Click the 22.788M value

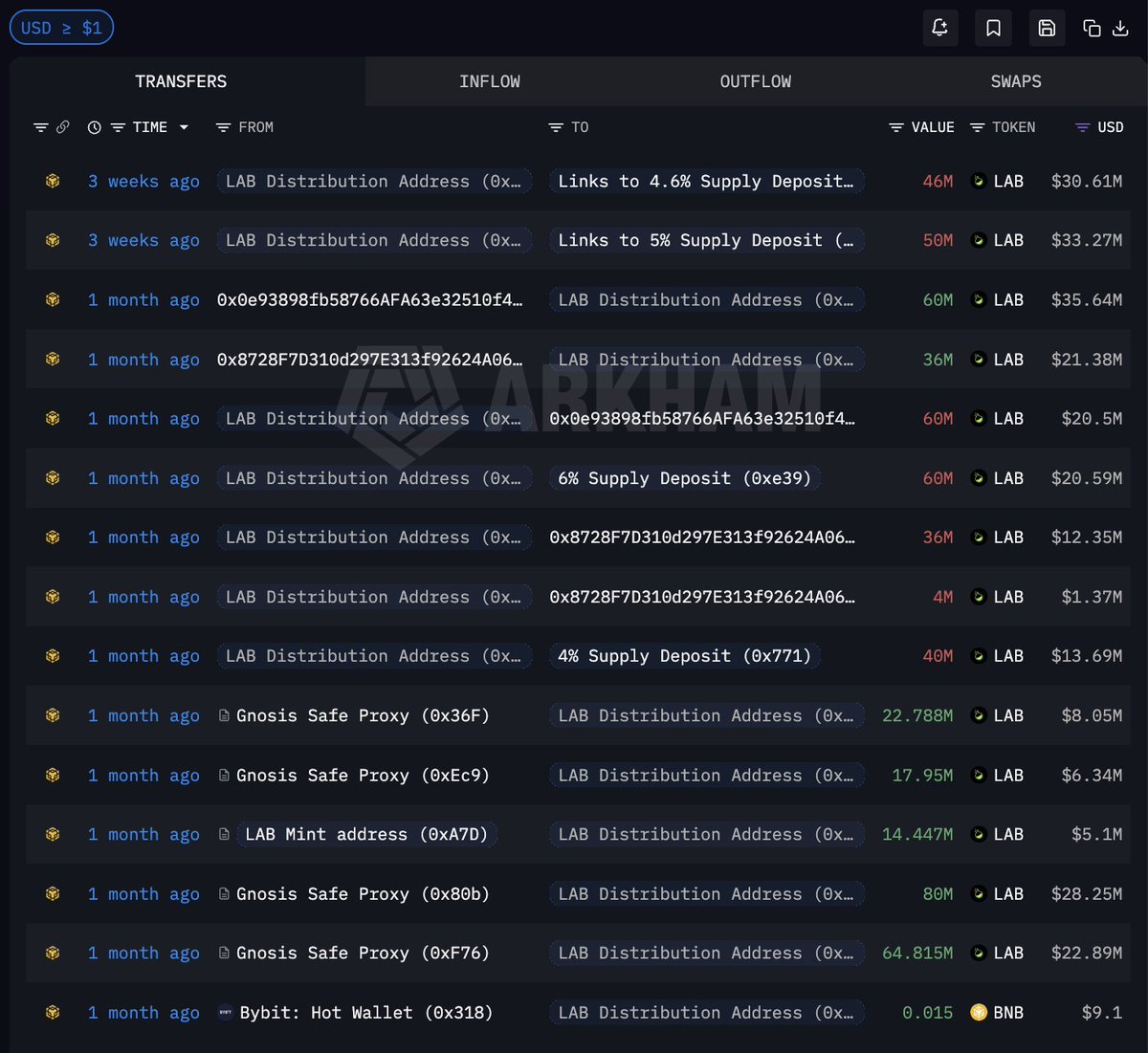pyautogui.click(x=917, y=715)
